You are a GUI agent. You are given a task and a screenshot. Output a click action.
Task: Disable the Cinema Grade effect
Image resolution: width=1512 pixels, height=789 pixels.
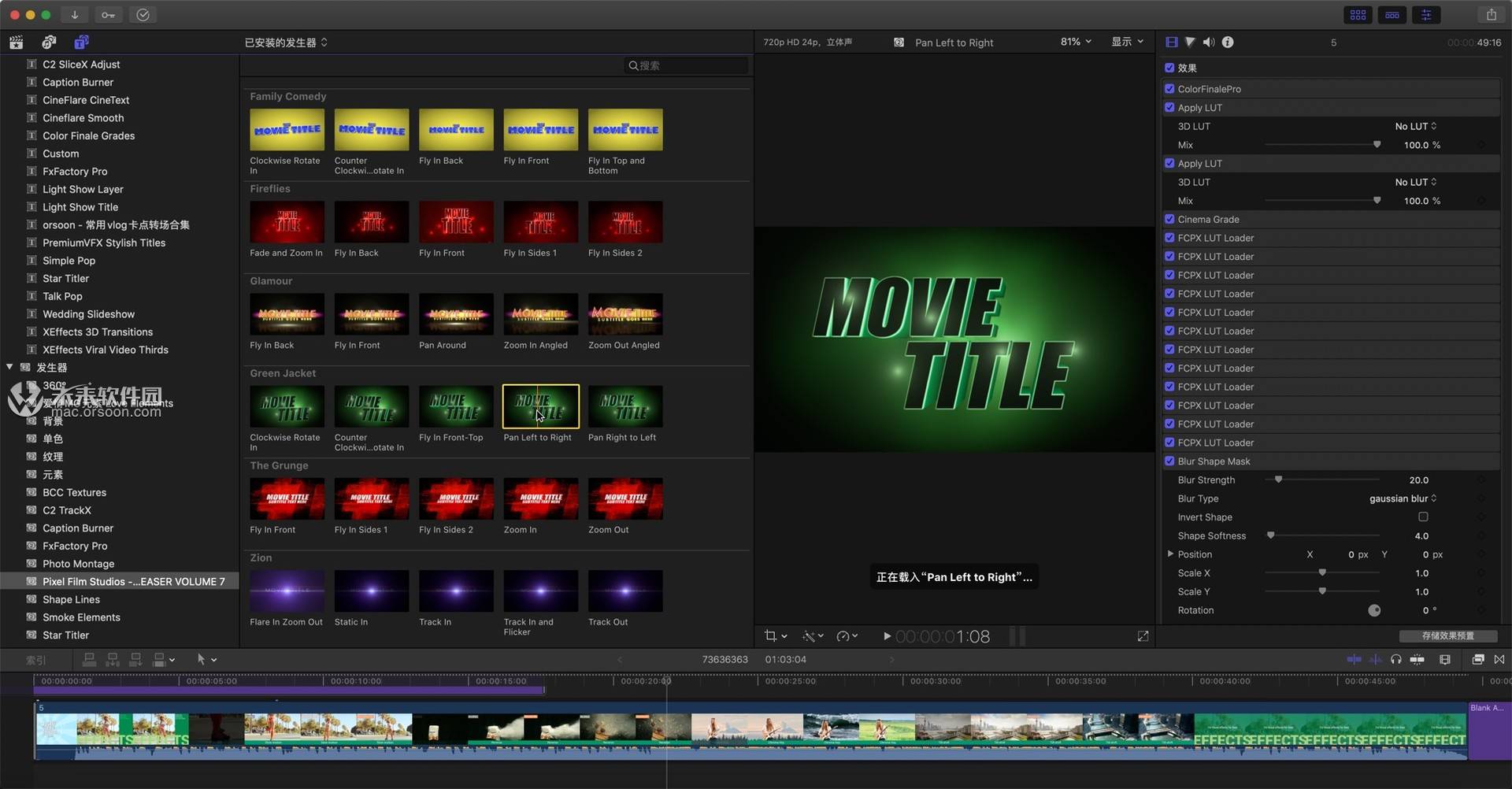coord(1169,219)
